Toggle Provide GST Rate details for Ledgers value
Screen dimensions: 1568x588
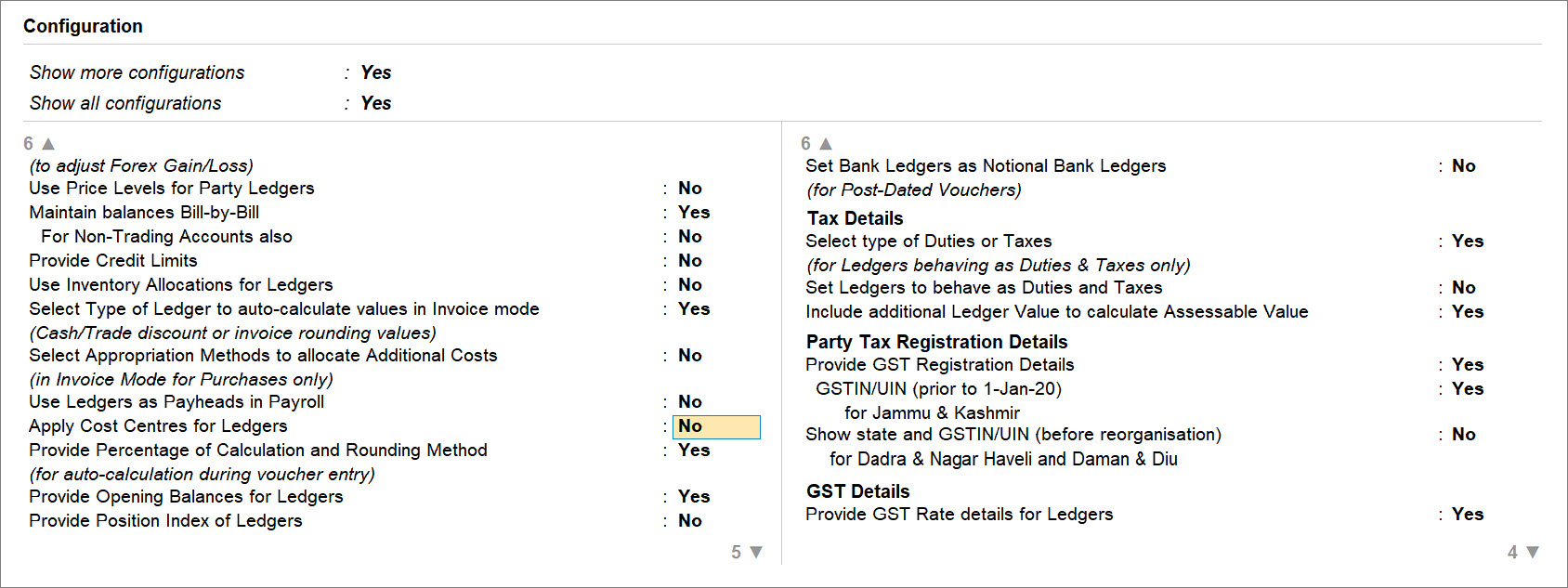pos(1468,515)
